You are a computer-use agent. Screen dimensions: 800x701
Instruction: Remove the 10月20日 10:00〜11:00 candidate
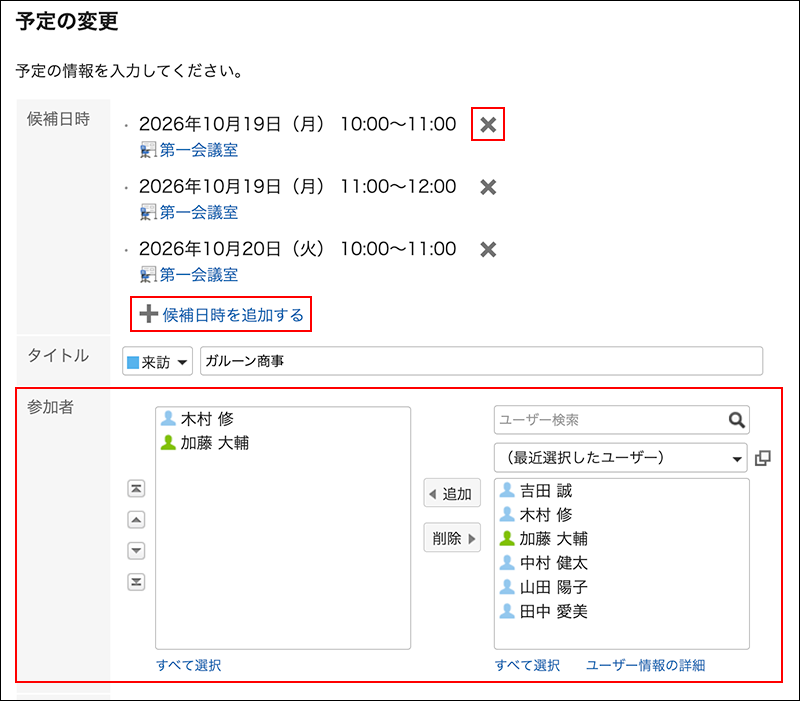(x=488, y=249)
